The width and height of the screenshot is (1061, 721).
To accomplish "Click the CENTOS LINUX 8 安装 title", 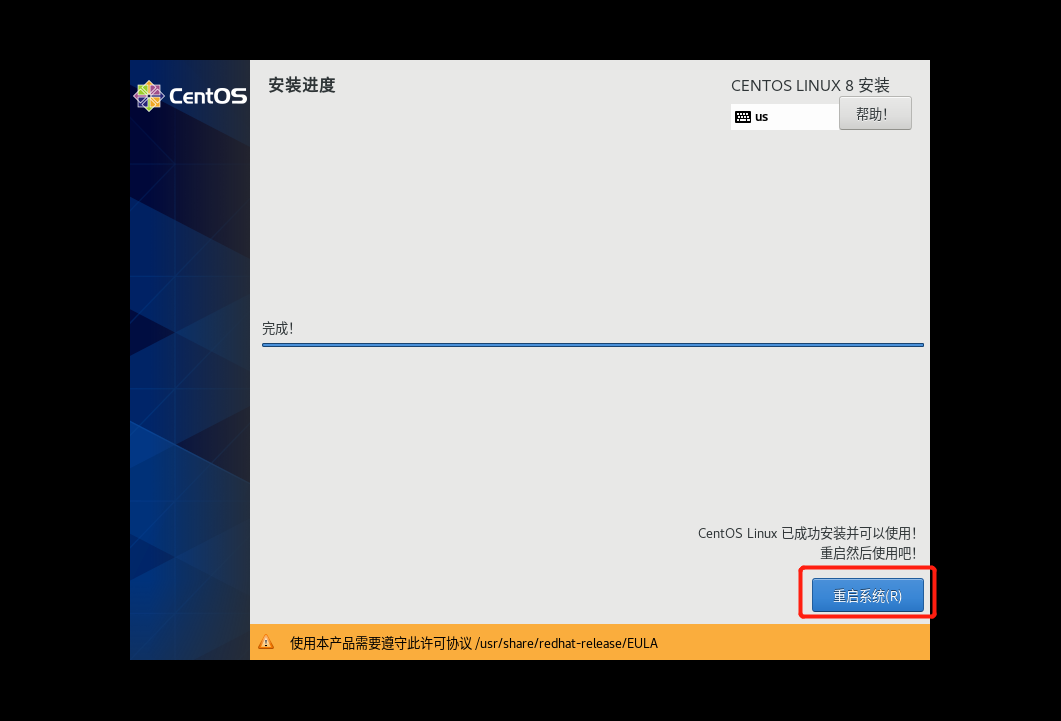I will pos(810,86).
